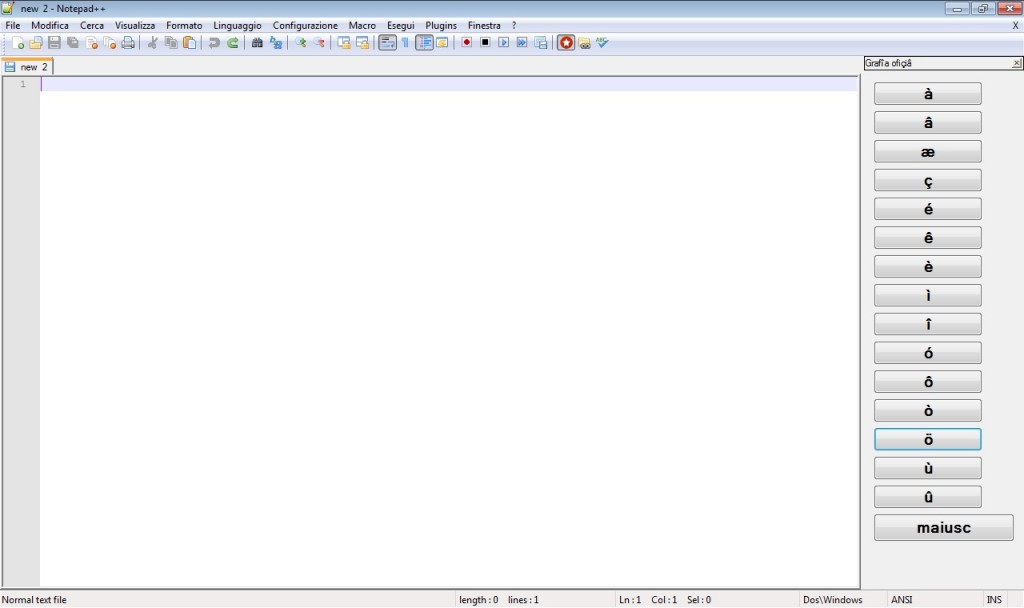Toggle show all characters
The height and width of the screenshot is (608, 1024).
click(404, 42)
